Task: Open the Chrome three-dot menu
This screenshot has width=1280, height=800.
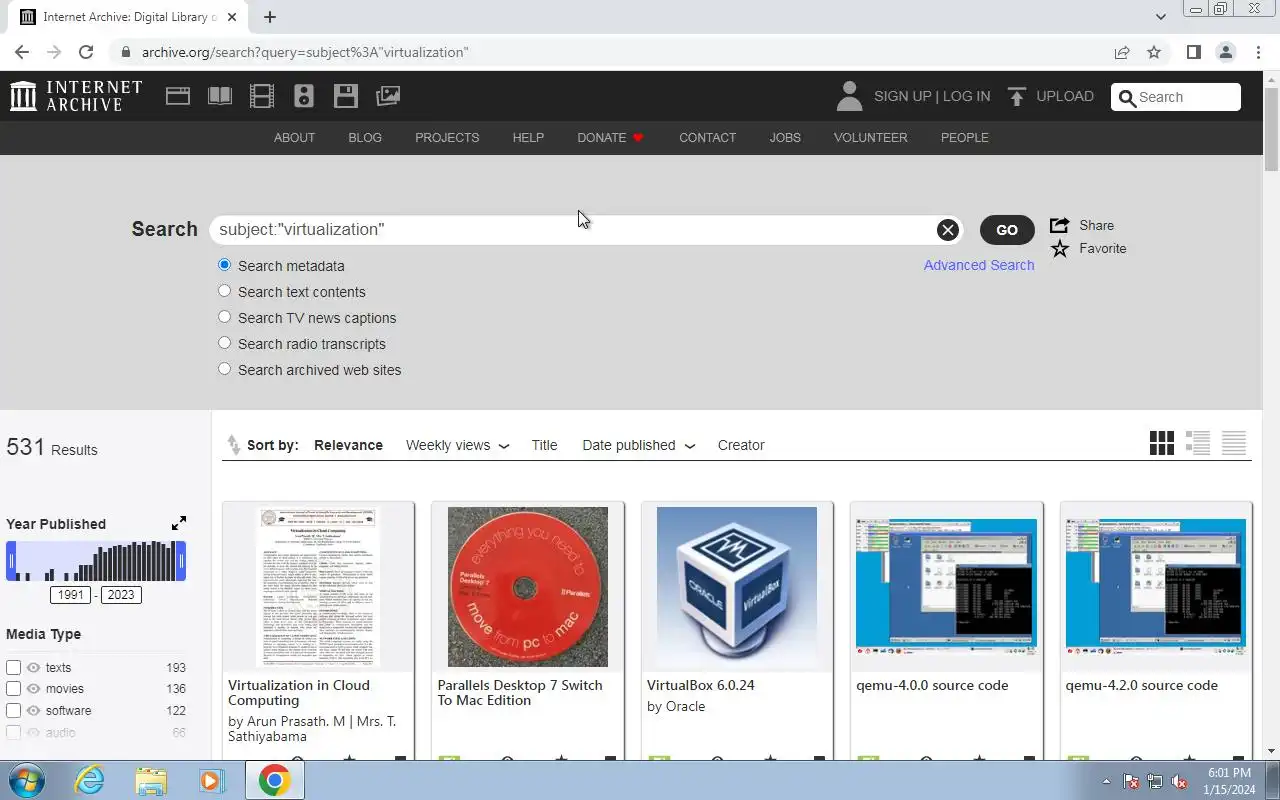Action: (x=1258, y=52)
